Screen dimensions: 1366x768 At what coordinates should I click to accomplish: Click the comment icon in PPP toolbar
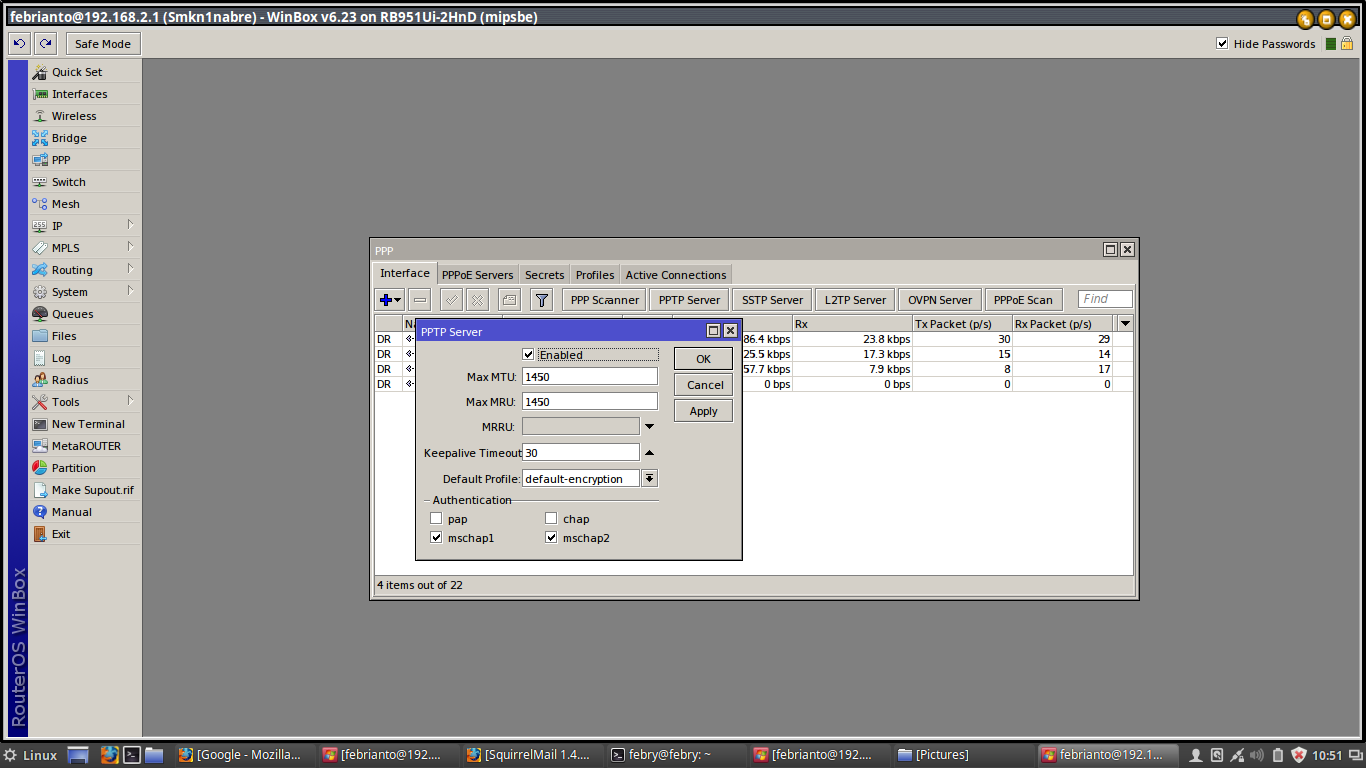point(509,299)
